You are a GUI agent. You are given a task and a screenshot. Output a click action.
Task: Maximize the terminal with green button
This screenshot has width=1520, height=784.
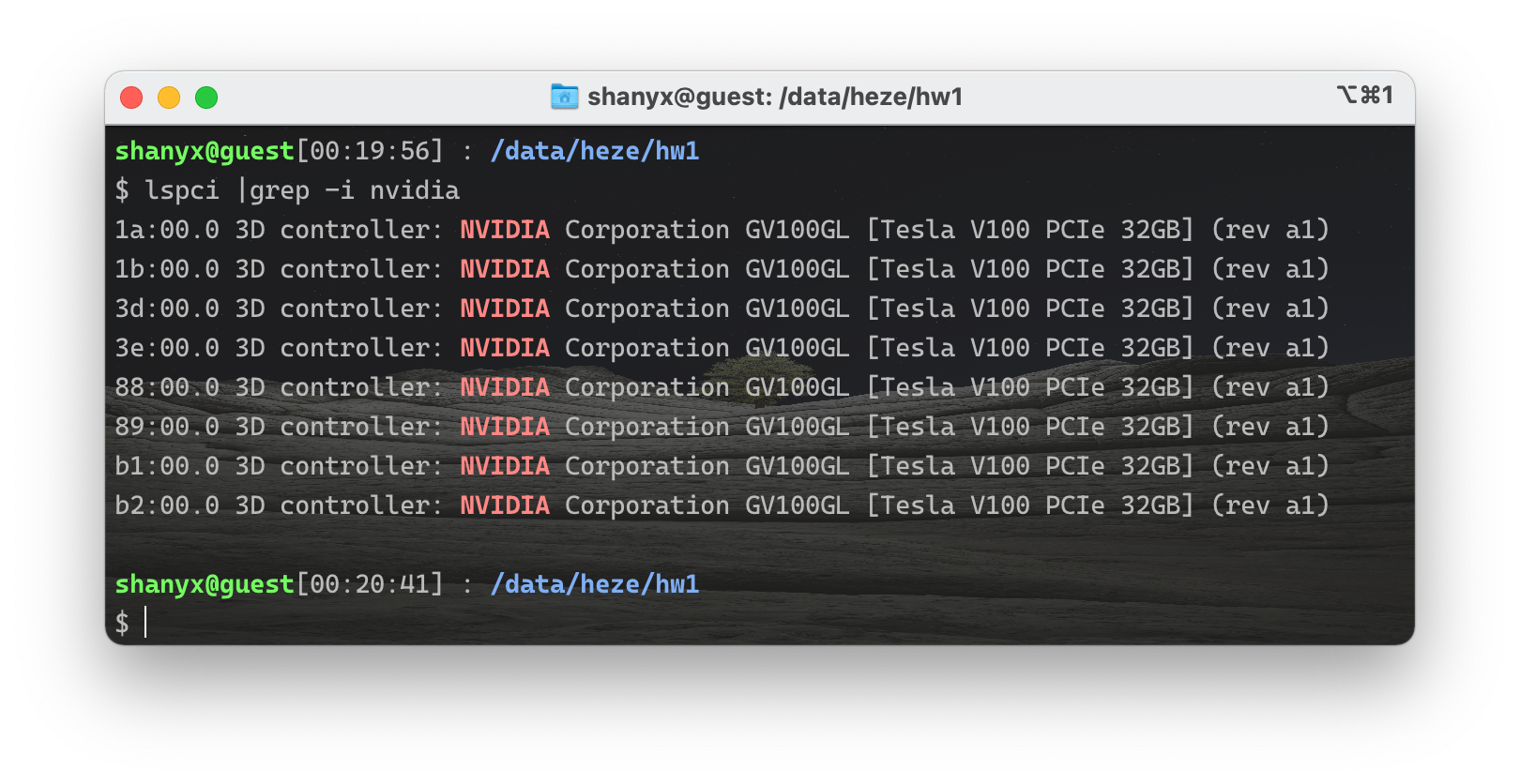tap(206, 98)
